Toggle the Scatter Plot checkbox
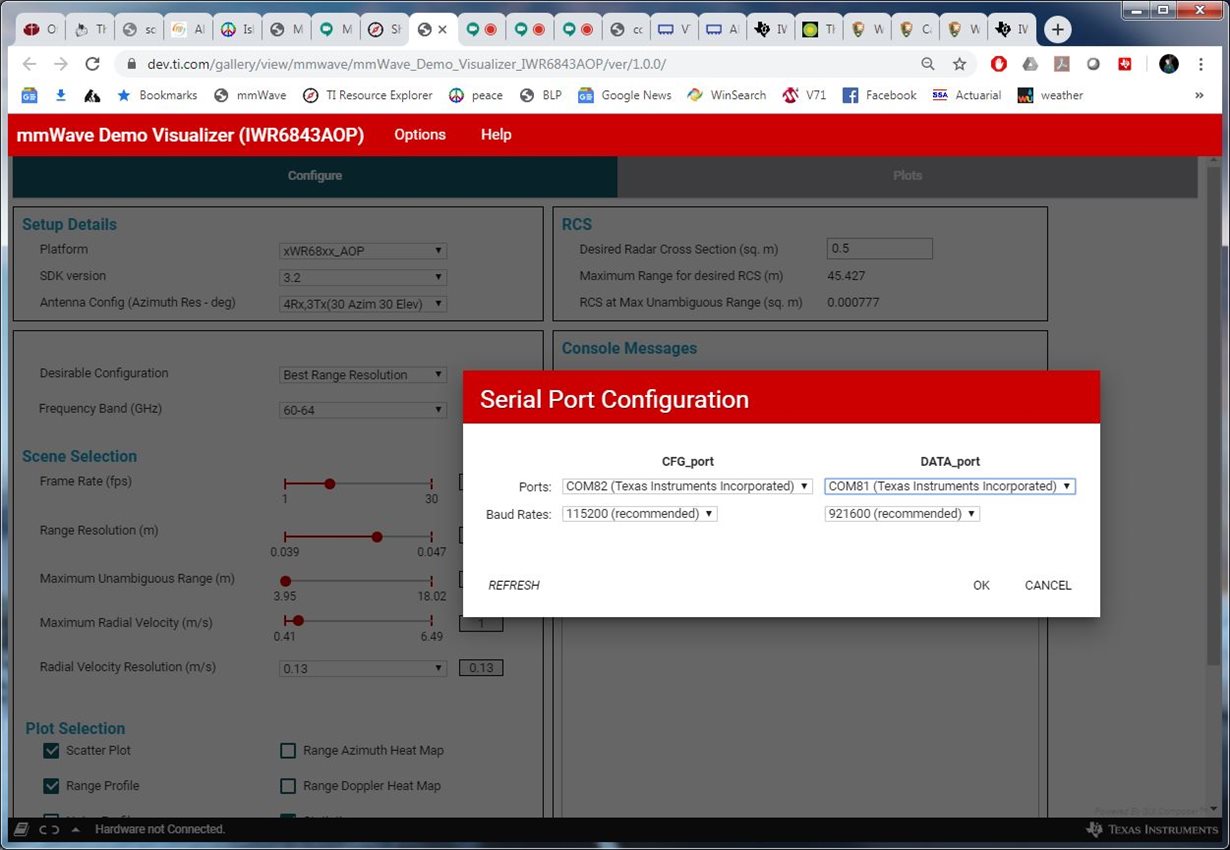The height and width of the screenshot is (850, 1230). pos(51,750)
